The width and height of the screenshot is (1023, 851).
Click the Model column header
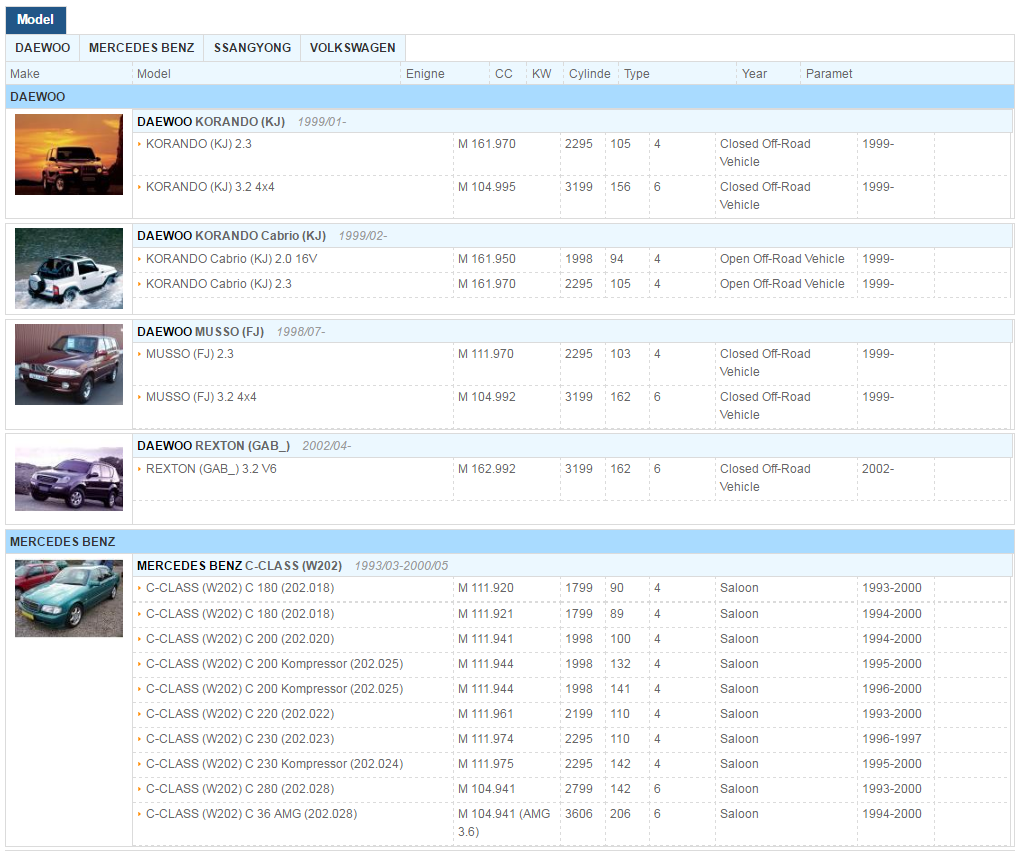154,74
